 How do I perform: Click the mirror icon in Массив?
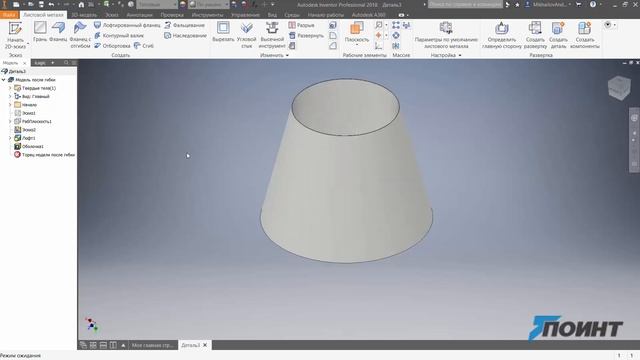point(396,46)
